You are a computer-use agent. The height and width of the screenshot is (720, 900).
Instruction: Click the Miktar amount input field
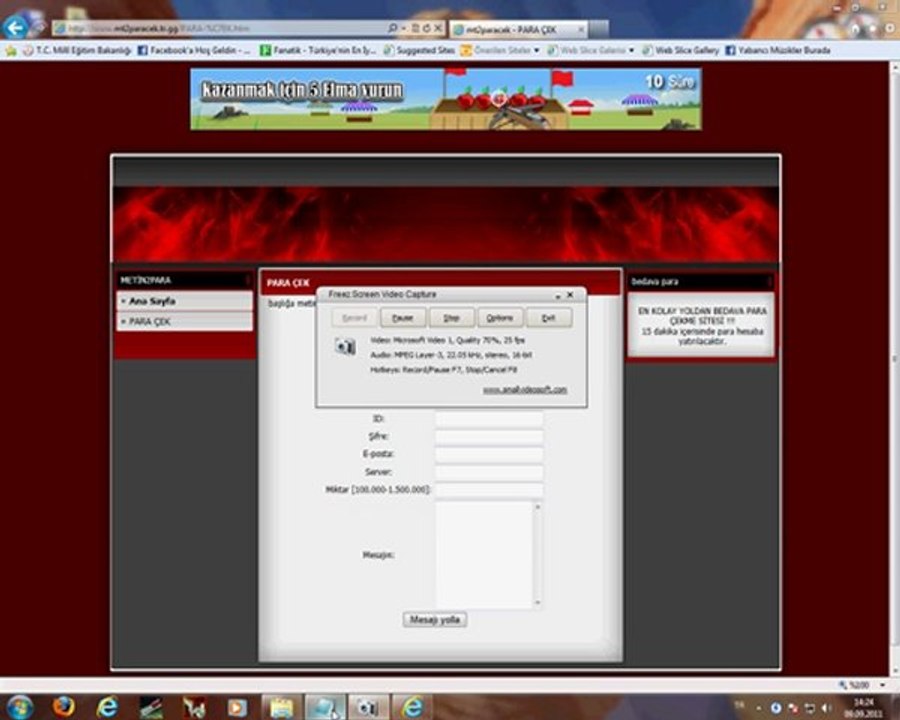(489, 490)
